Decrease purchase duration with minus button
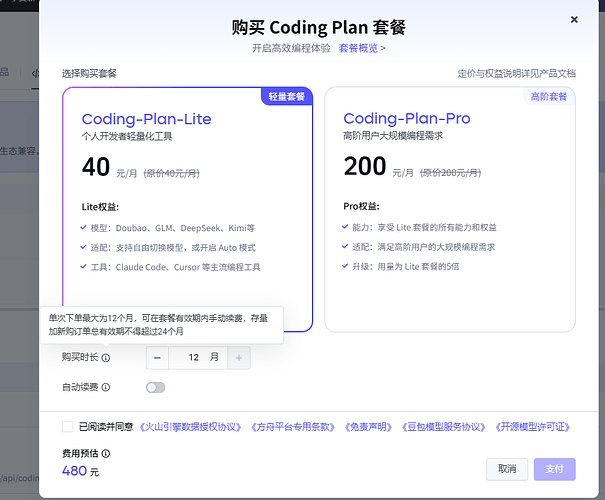 tap(157, 358)
